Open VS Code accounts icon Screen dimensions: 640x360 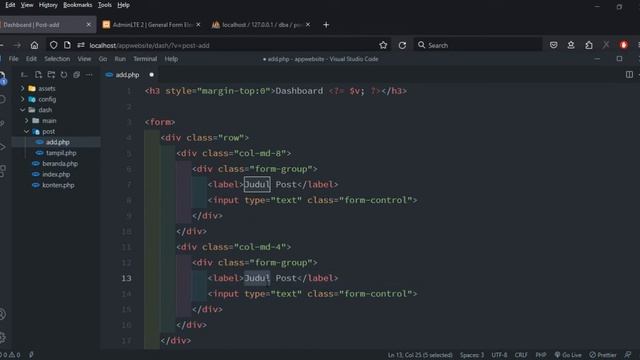click(2, 314)
